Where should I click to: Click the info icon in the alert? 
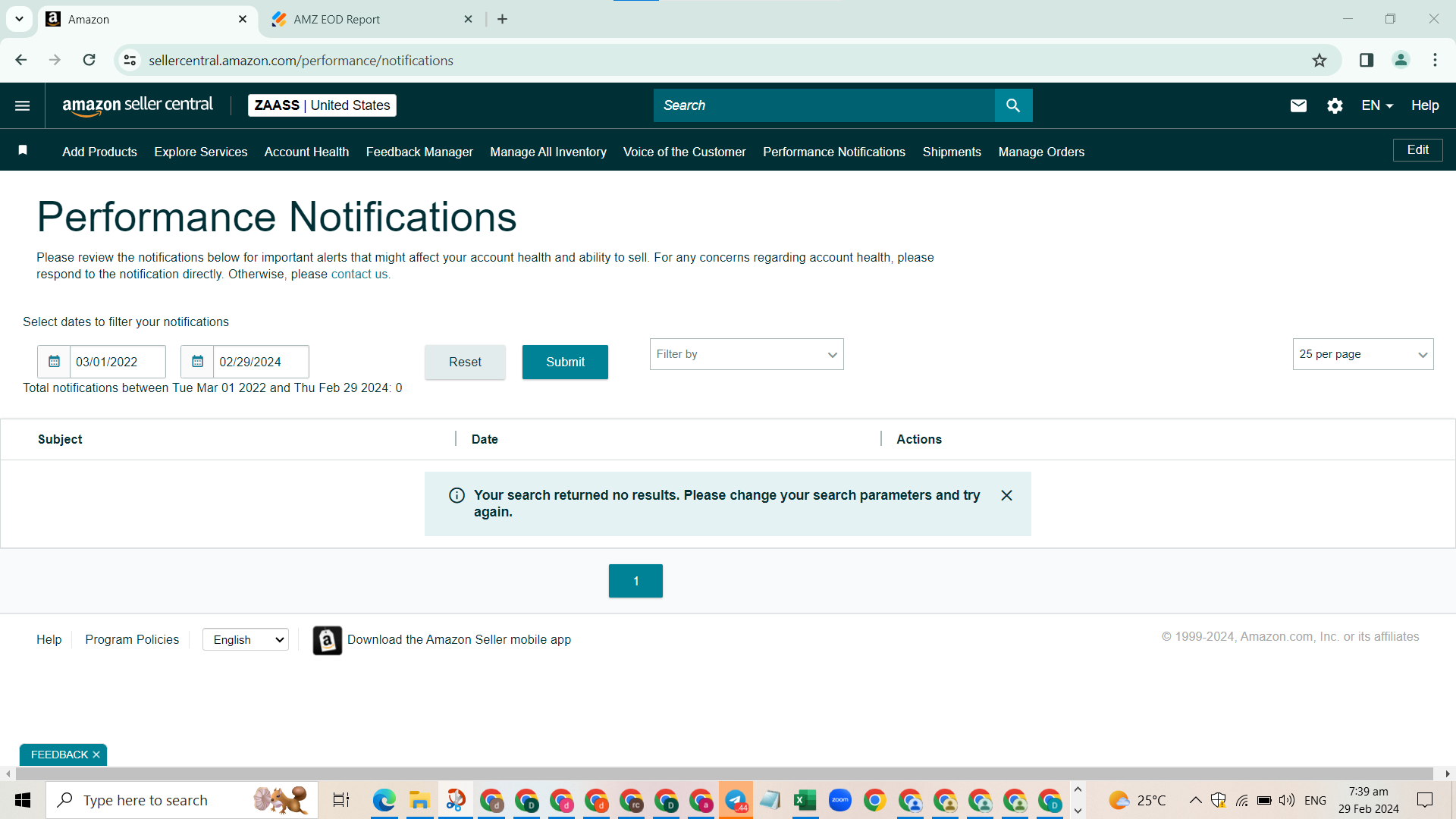coord(457,495)
